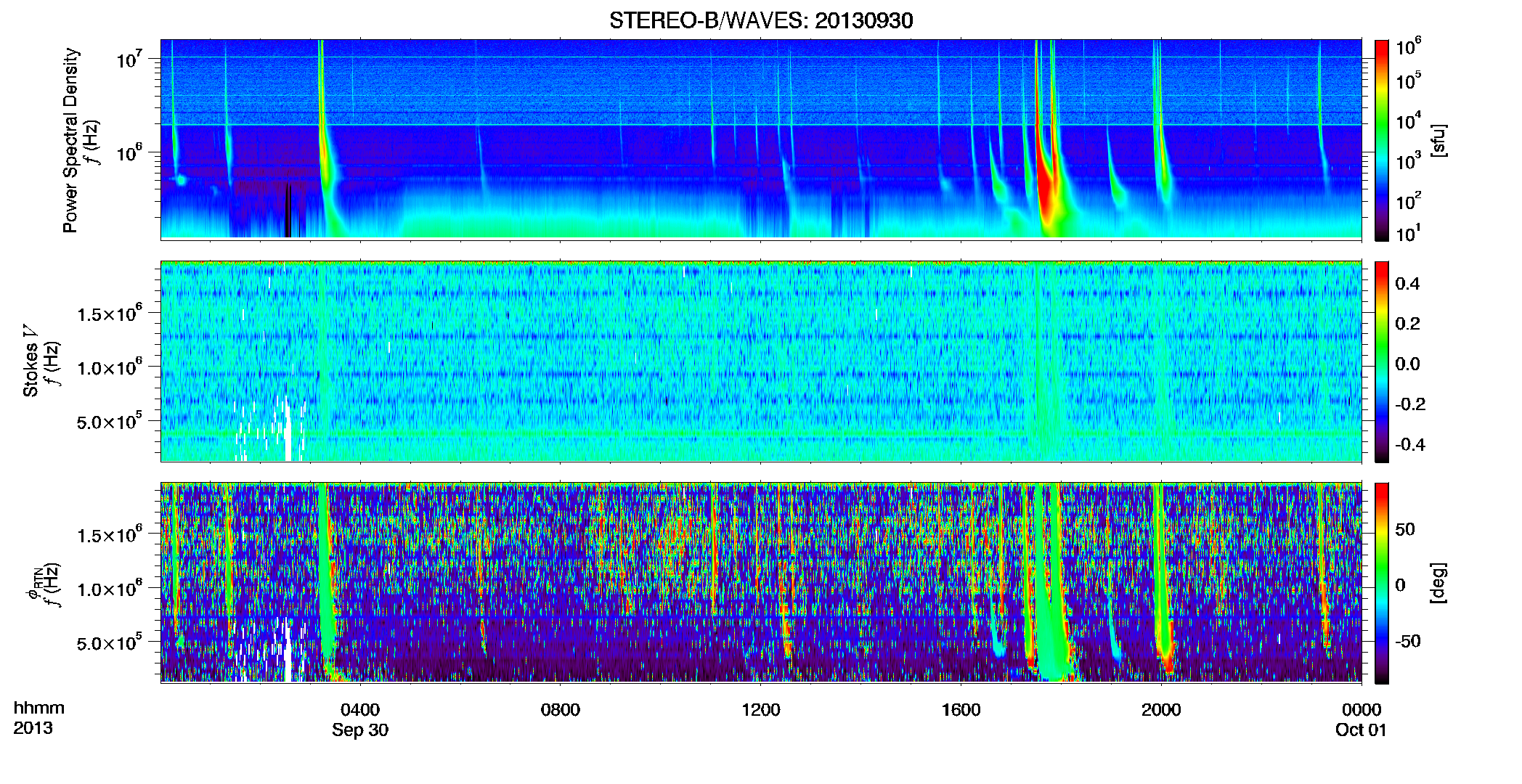Click the -50 value on degrees colorbar
1522x784 pixels.
pos(1409,641)
